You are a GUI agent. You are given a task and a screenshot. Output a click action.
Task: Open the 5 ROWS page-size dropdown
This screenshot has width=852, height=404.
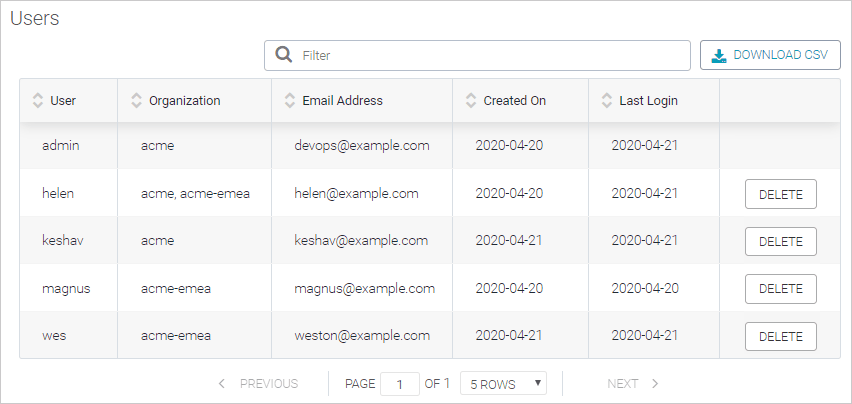click(508, 383)
